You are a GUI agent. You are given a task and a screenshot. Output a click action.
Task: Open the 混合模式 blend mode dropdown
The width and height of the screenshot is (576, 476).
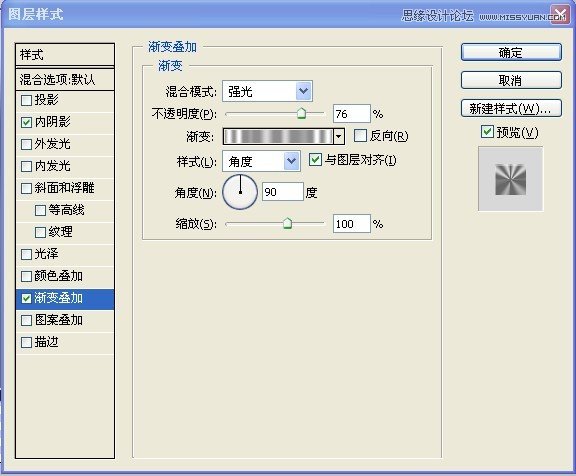coord(267,91)
